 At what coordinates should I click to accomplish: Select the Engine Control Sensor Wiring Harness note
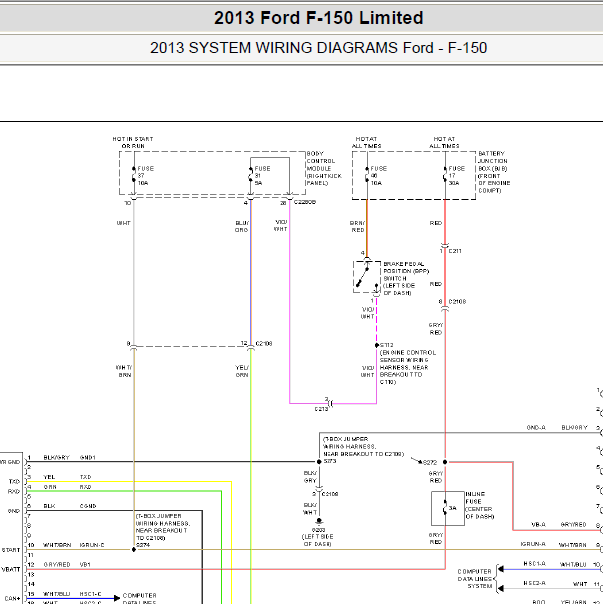point(408,367)
